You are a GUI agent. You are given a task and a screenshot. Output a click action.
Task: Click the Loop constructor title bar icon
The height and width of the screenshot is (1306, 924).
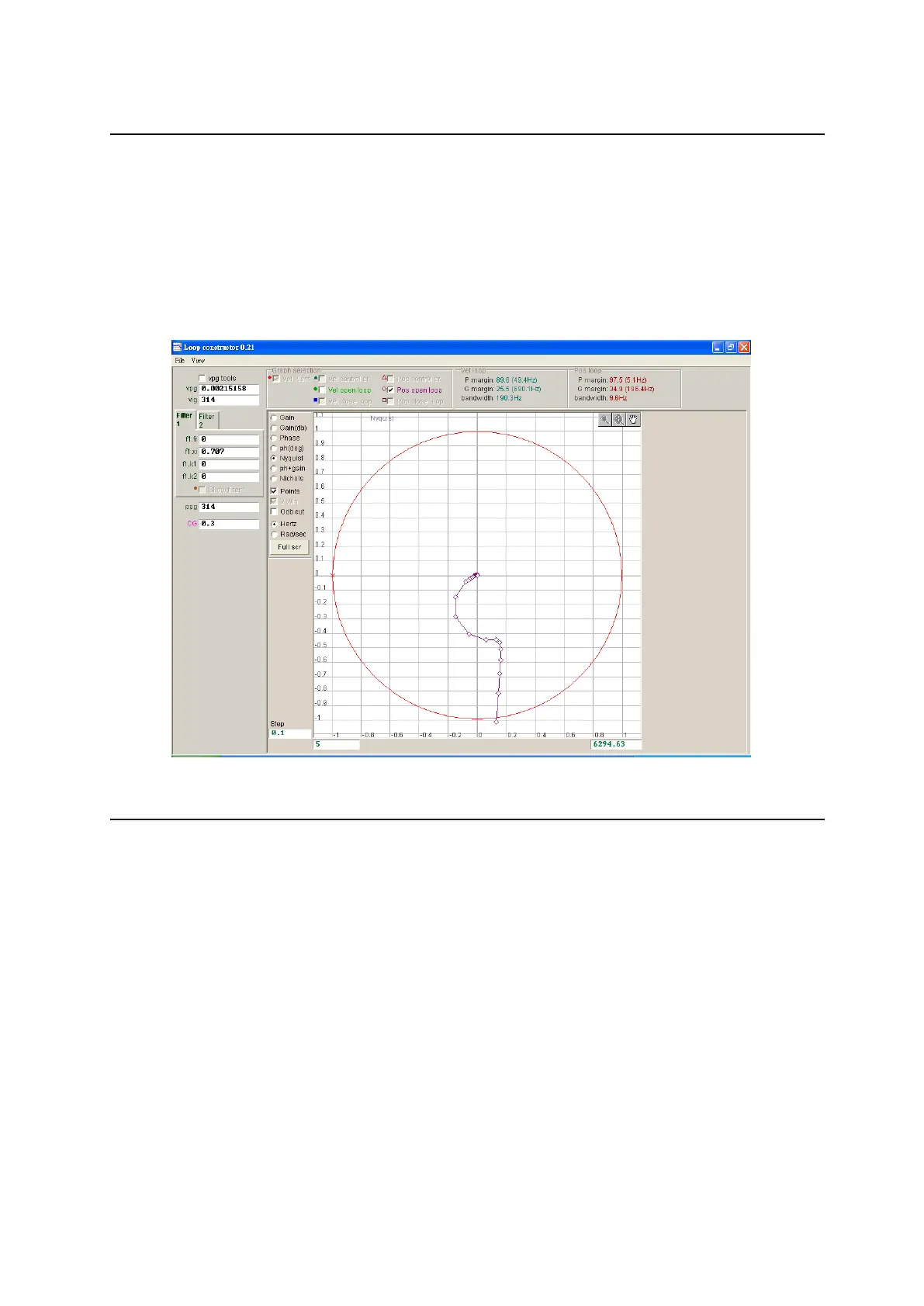pyautogui.click(x=178, y=348)
